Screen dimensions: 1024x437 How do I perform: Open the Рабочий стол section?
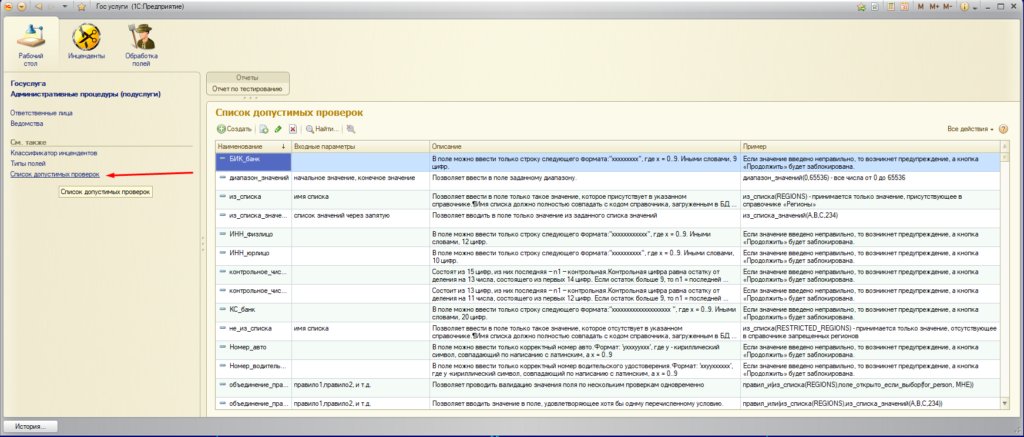[31, 43]
